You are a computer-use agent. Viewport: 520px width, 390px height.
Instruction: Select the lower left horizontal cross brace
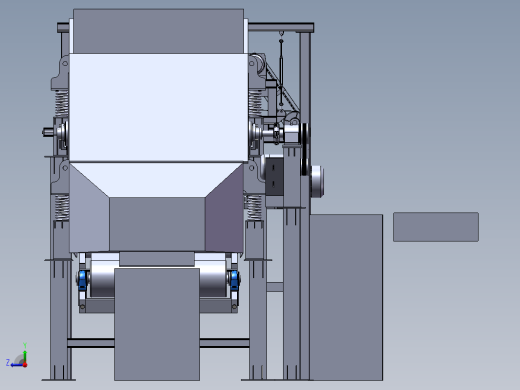coord(91,343)
